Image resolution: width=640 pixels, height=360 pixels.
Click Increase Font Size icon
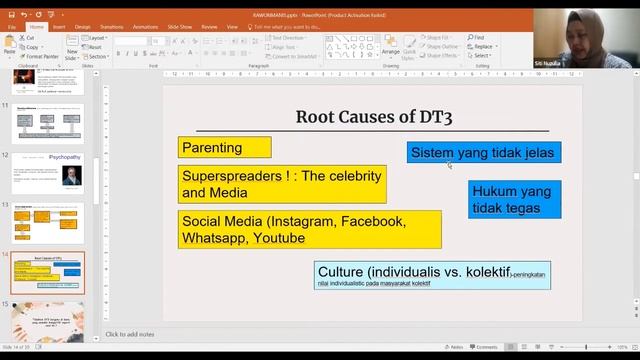pyautogui.click(x=175, y=41)
